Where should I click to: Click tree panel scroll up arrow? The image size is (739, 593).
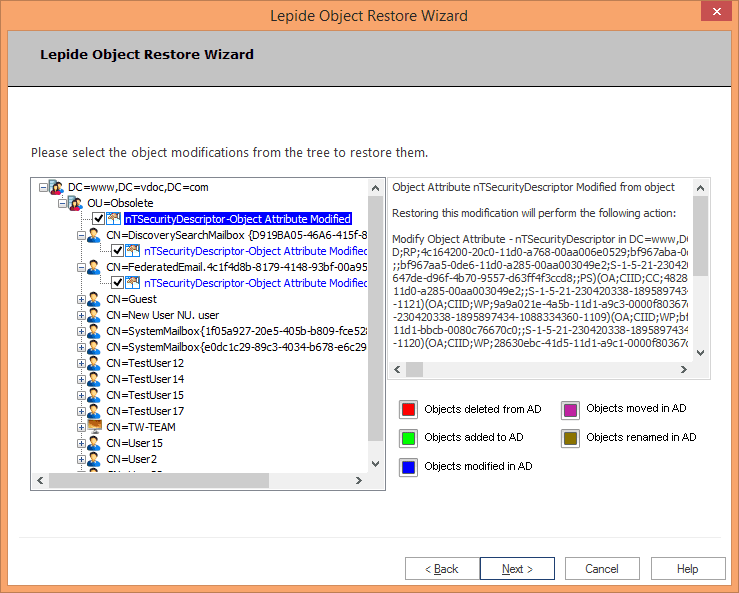tap(375, 188)
